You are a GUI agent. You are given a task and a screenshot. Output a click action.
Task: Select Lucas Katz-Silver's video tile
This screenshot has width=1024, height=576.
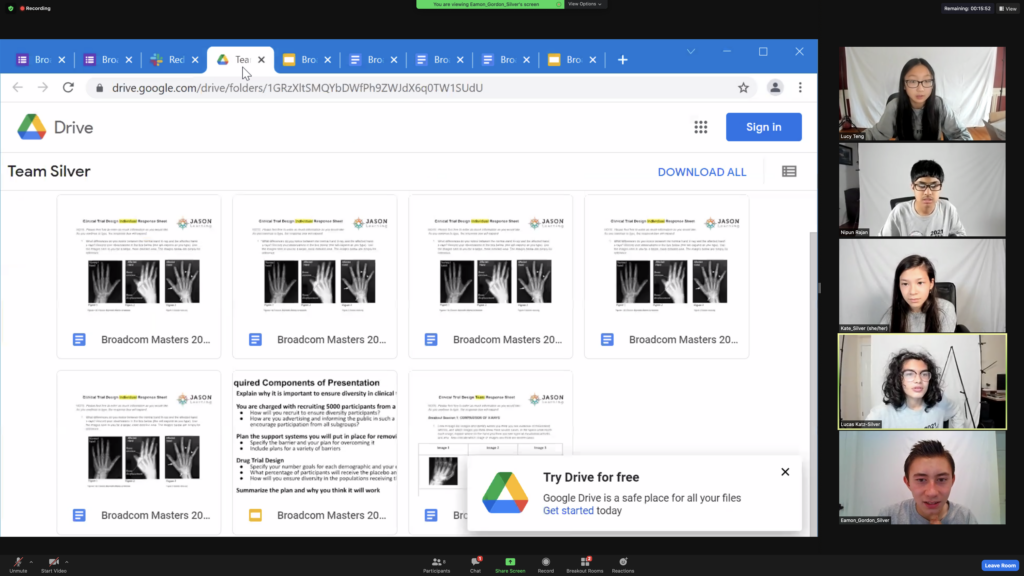[x=922, y=381]
